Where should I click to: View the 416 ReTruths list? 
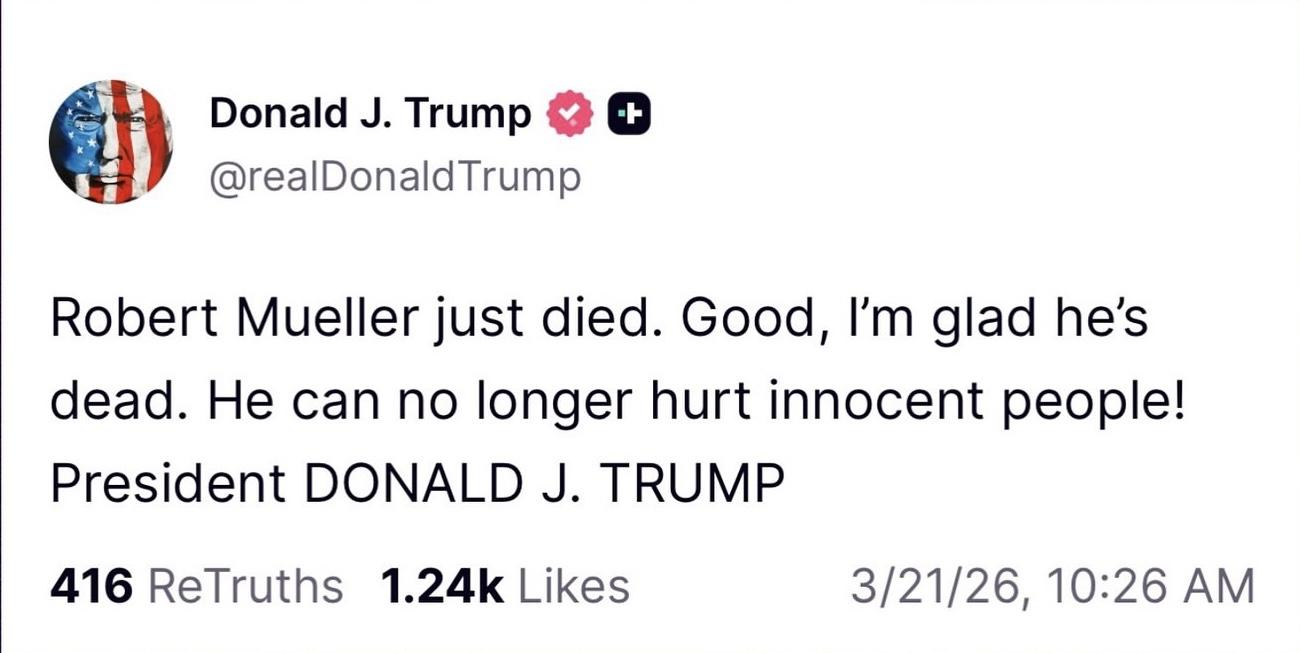[196, 585]
